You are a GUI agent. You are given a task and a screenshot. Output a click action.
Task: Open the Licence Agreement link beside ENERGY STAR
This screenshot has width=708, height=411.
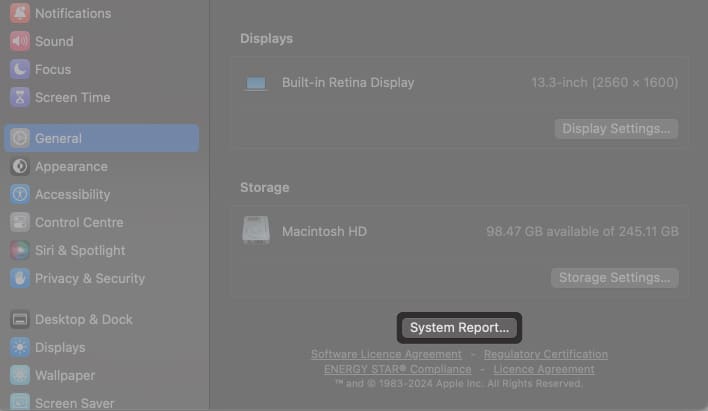tap(544, 369)
